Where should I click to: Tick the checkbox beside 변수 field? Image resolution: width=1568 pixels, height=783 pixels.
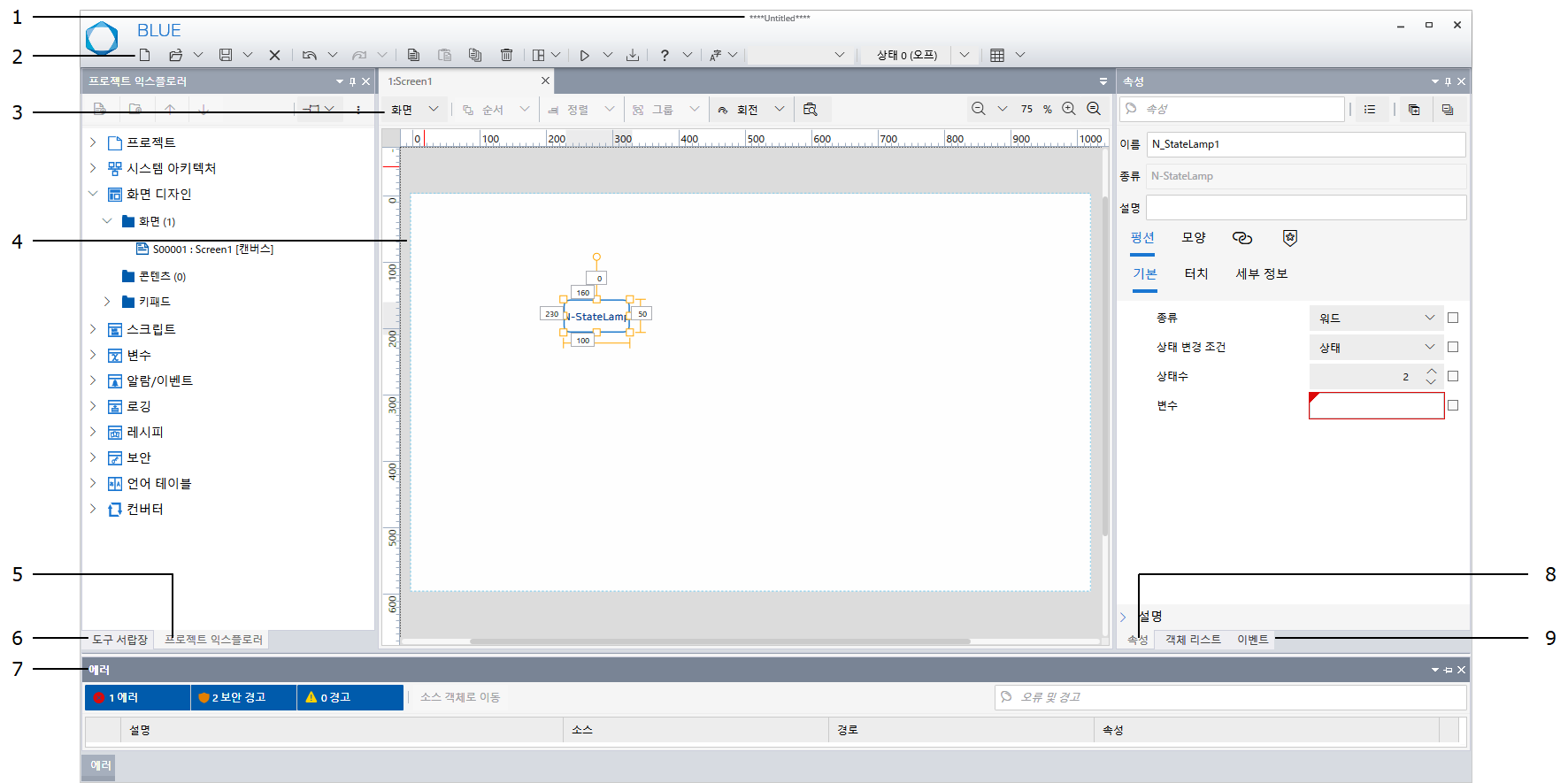(x=1453, y=405)
